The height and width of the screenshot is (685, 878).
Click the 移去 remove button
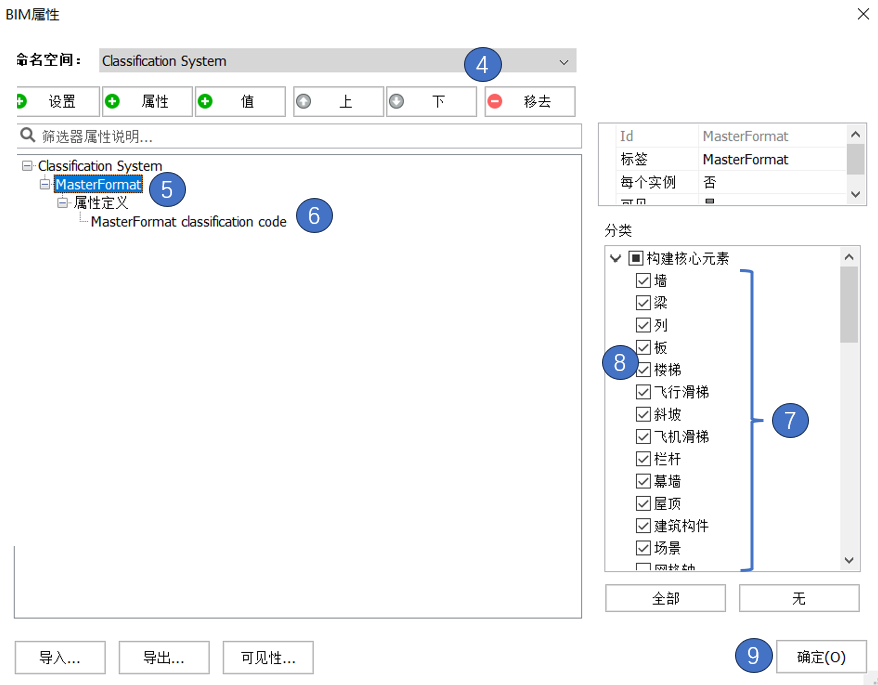coord(530,101)
